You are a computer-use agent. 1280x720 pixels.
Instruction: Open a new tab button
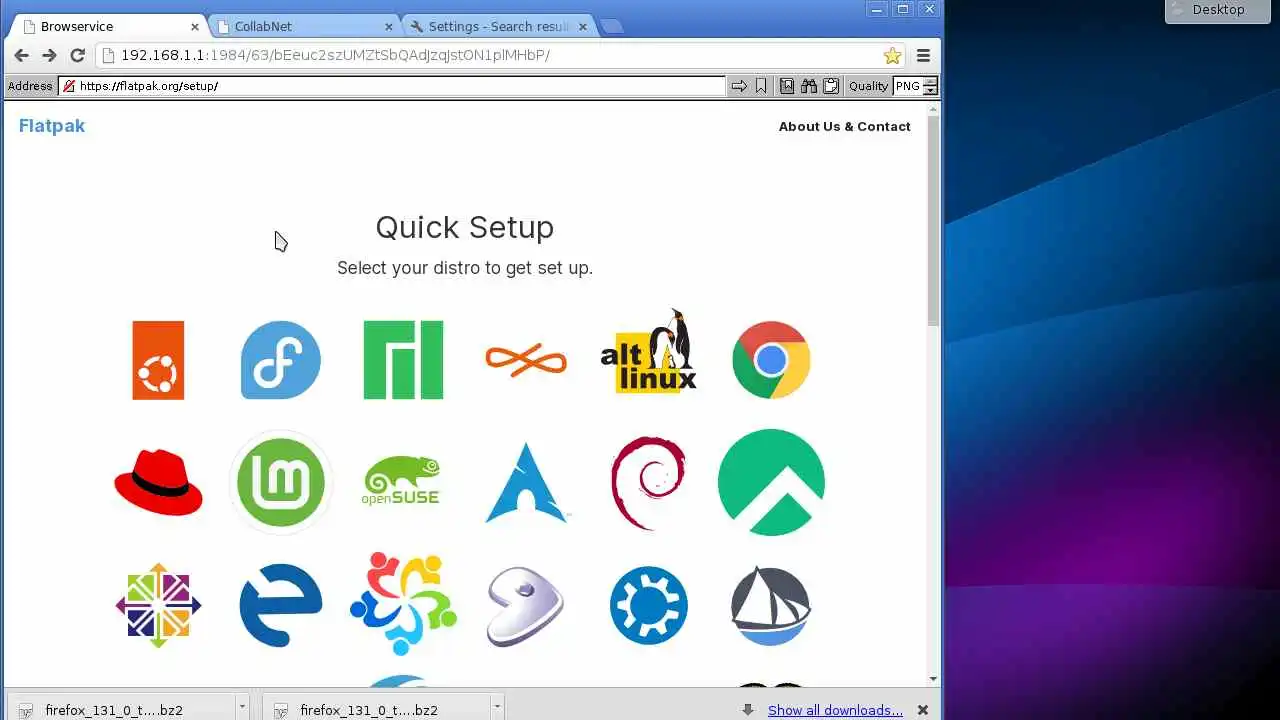click(x=612, y=27)
